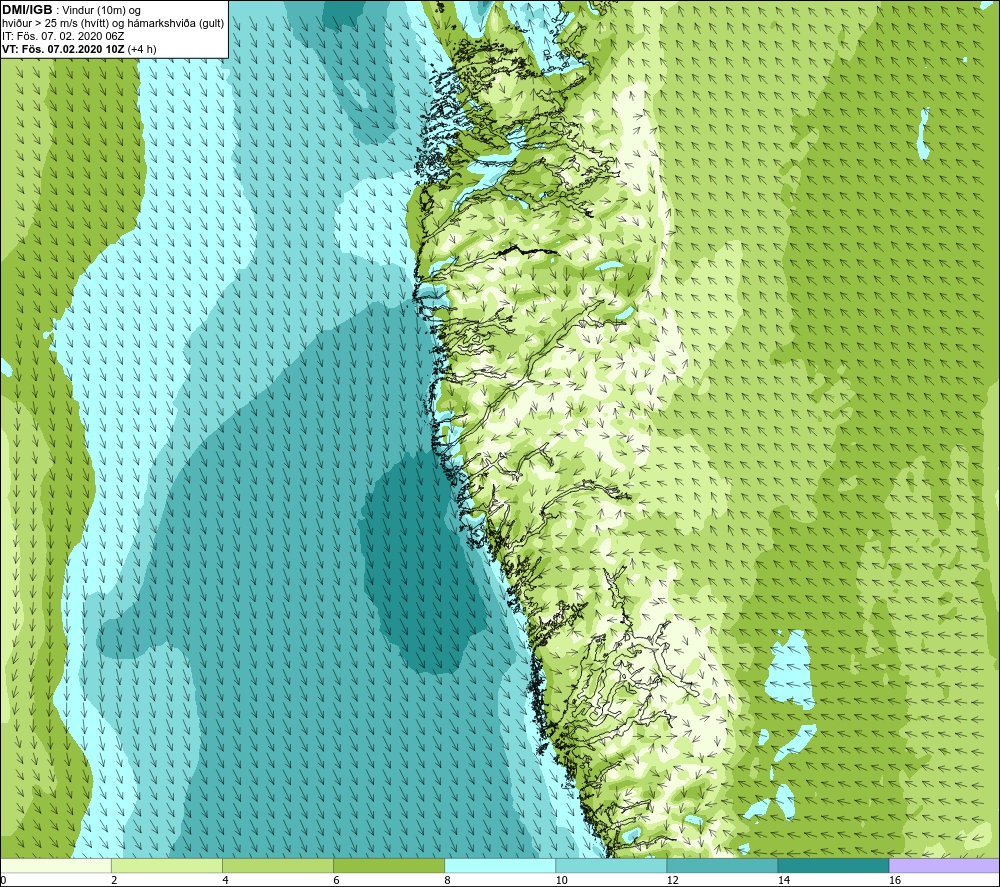Click the legend scale label '12'
Viewport: 1000px width, 887px height.
(x=672, y=880)
